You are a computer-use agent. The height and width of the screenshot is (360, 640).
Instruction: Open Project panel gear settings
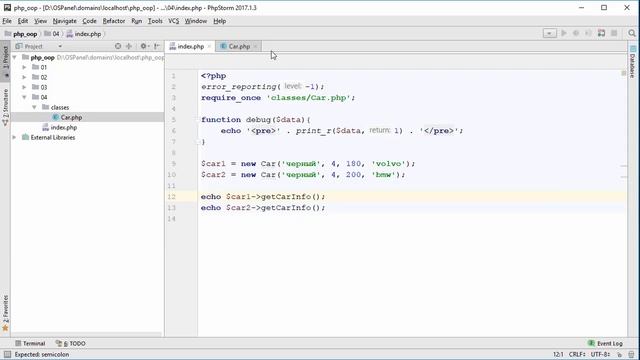[x=144, y=46]
